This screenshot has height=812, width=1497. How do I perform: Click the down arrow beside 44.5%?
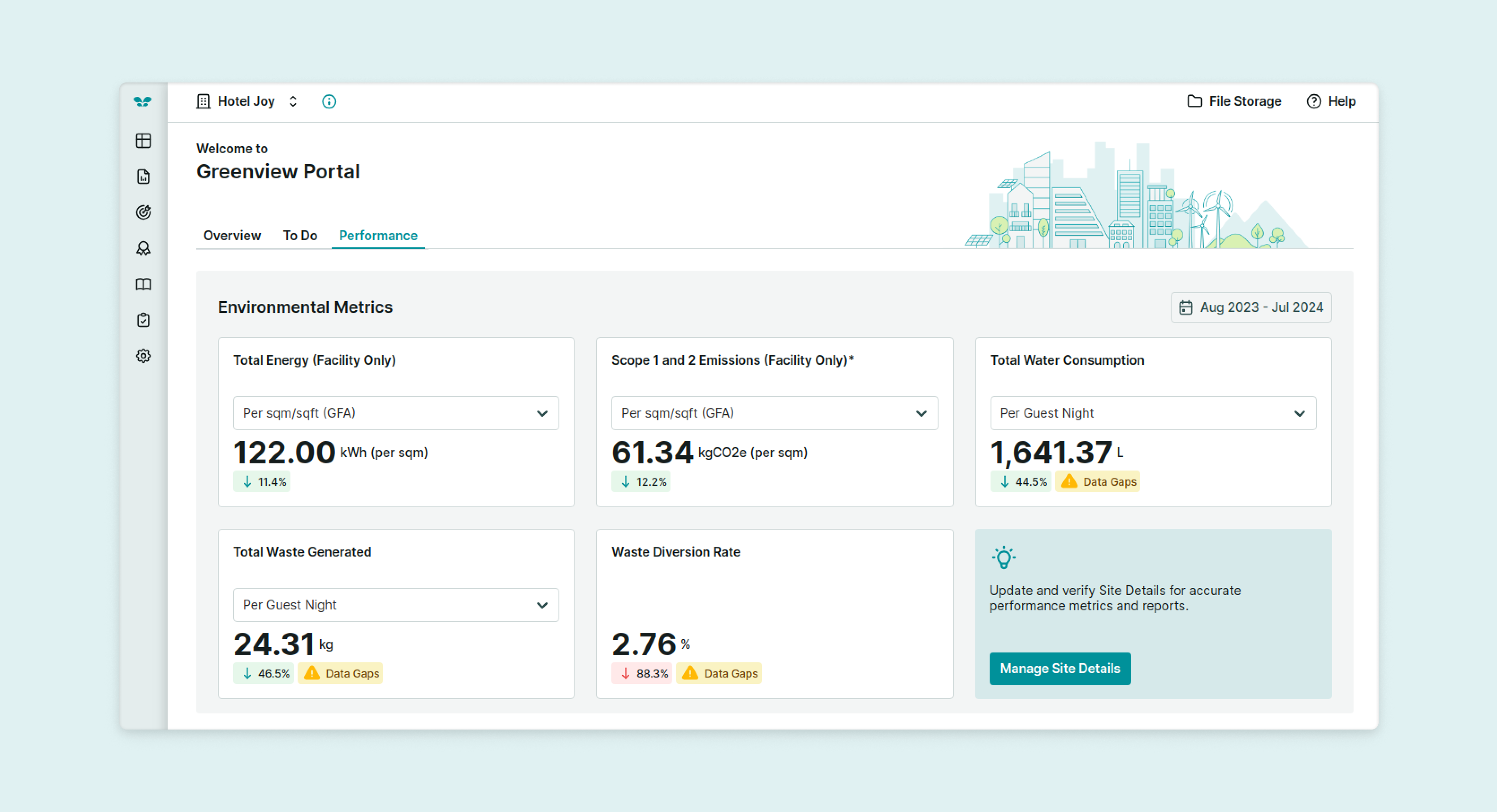(1004, 481)
